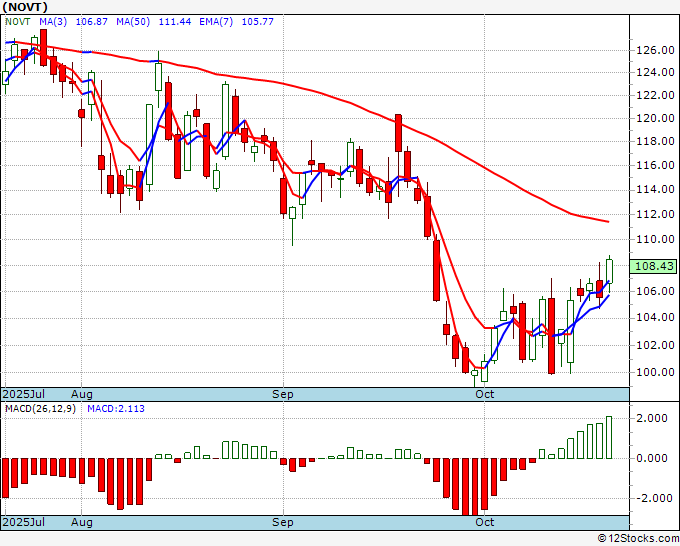Click the MA(3) value 106.87

tap(92, 21)
